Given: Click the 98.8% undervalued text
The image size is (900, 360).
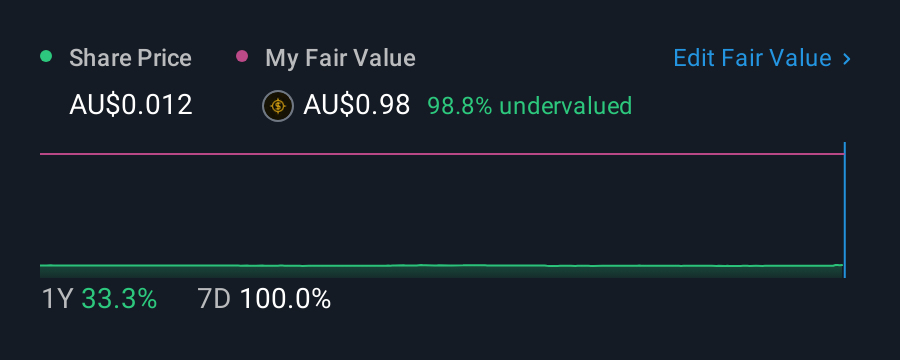Looking at the screenshot, I should click(530, 106).
